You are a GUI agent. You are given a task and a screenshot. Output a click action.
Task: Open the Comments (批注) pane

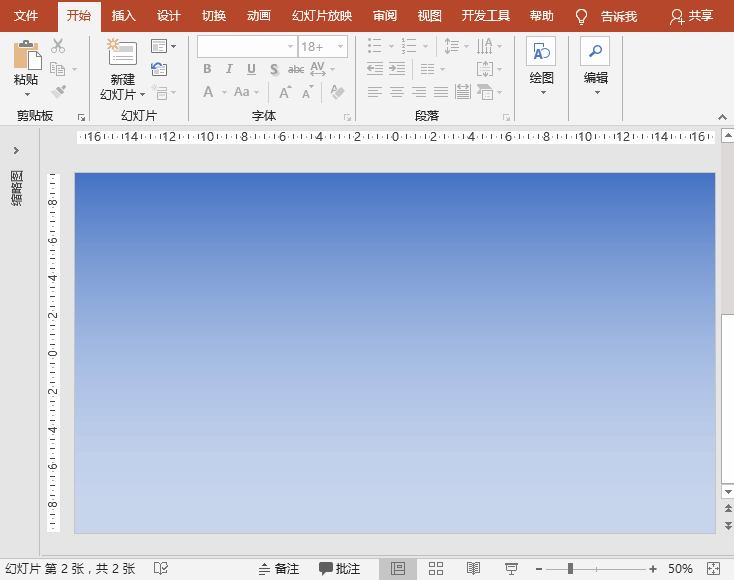340,569
